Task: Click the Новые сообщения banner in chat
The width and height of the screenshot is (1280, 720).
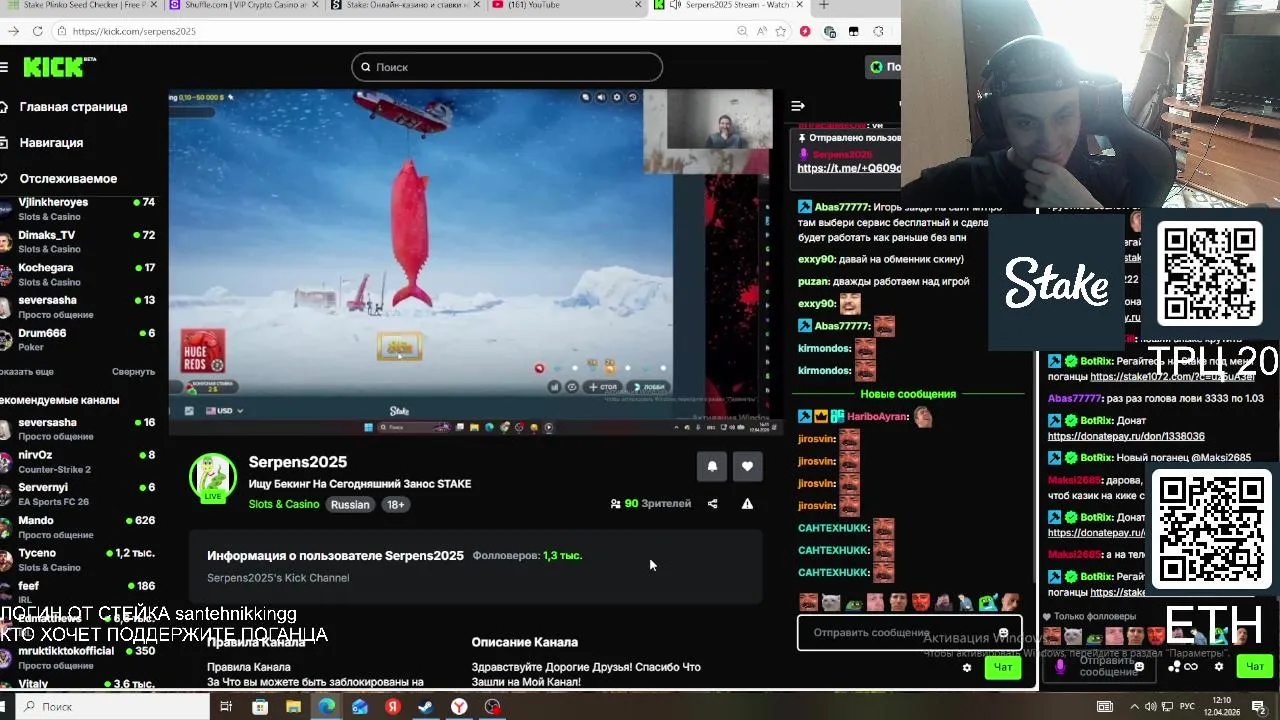Action: tap(908, 394)
